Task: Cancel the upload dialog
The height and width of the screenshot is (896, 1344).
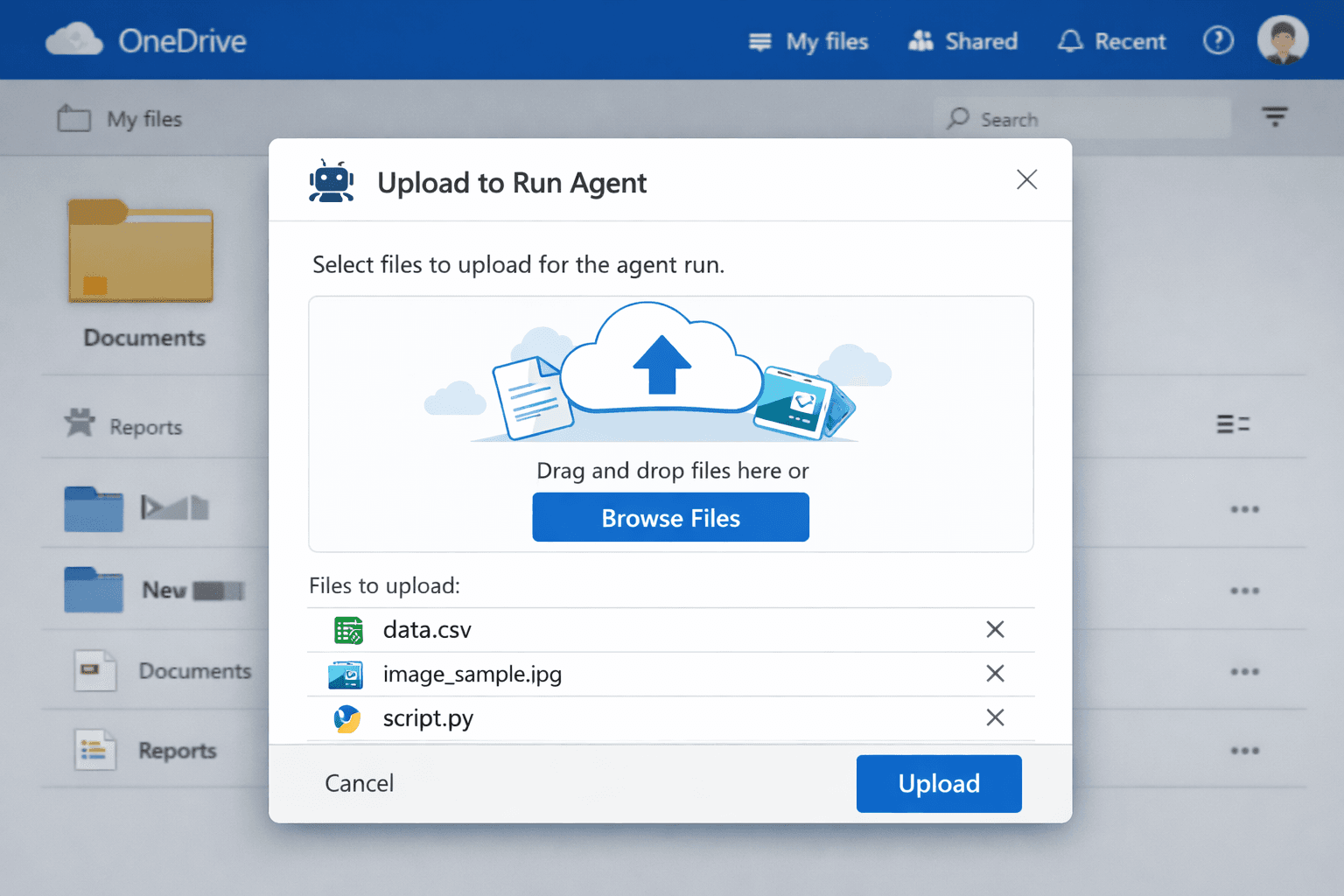Action: coord(359,783)
